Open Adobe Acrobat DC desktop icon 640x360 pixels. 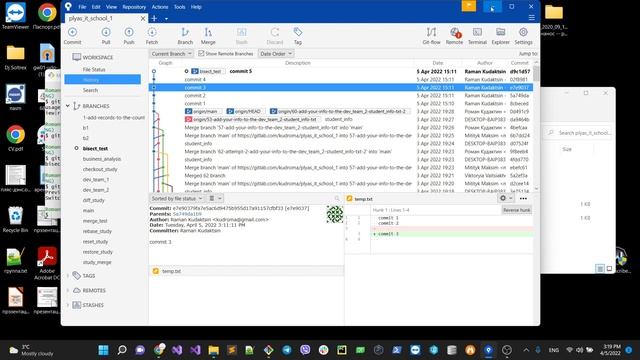click(47, 262)
